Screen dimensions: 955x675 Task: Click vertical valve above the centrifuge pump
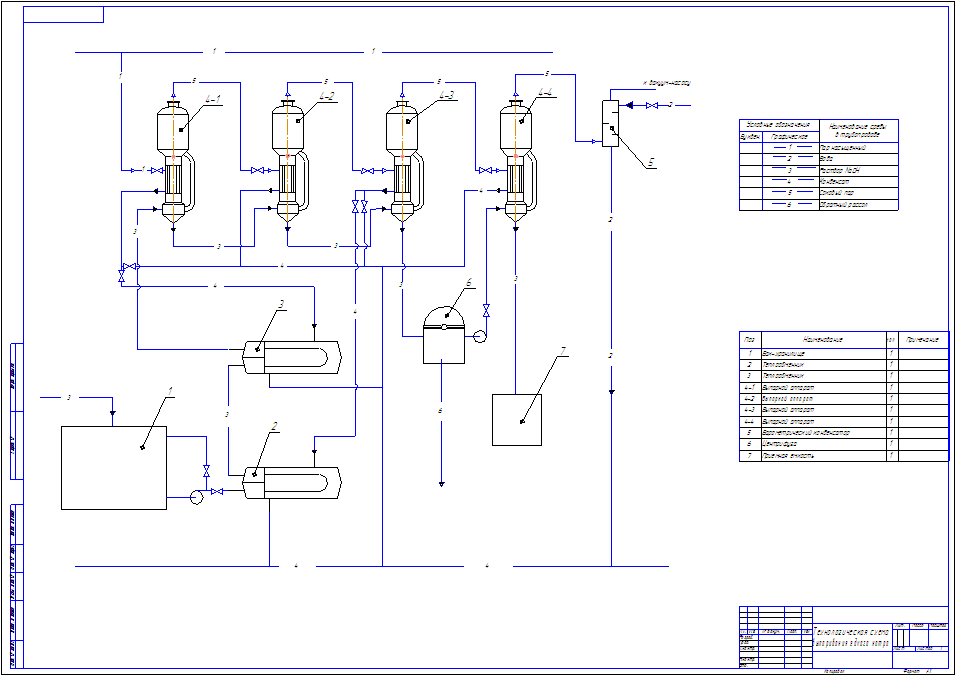(486, 311)
